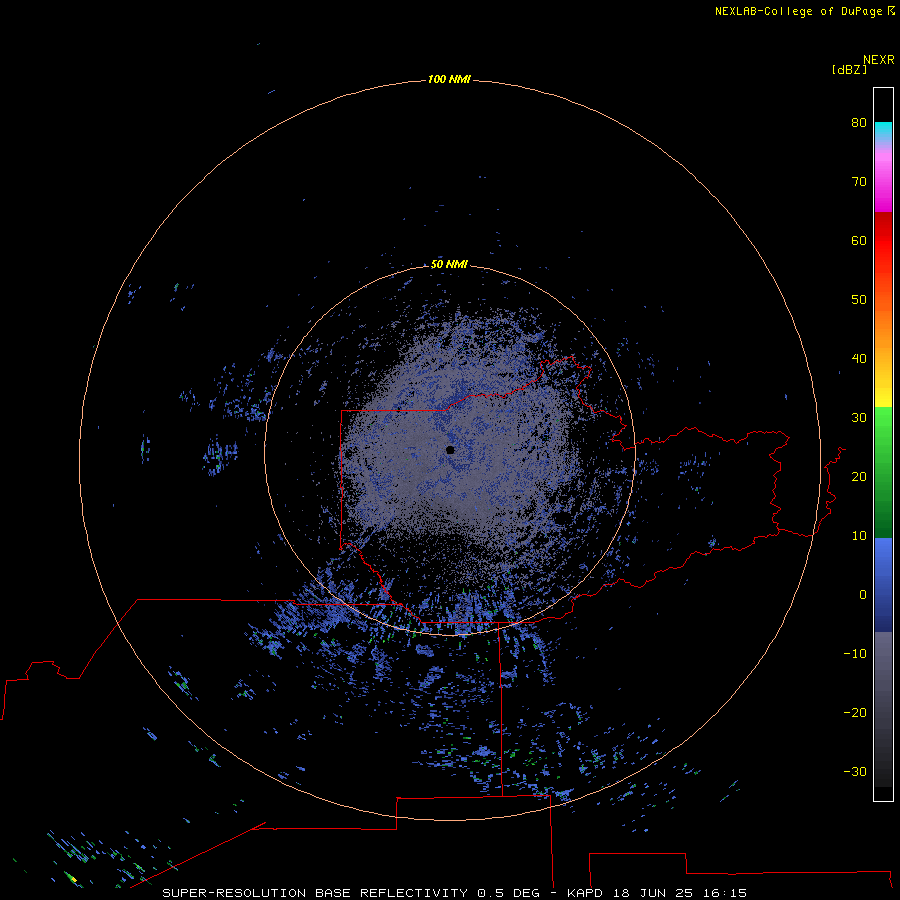Click the yellow high-reflectivity echo at bottom left
This screenshot has width=900, height=900.
pos(73,878)
